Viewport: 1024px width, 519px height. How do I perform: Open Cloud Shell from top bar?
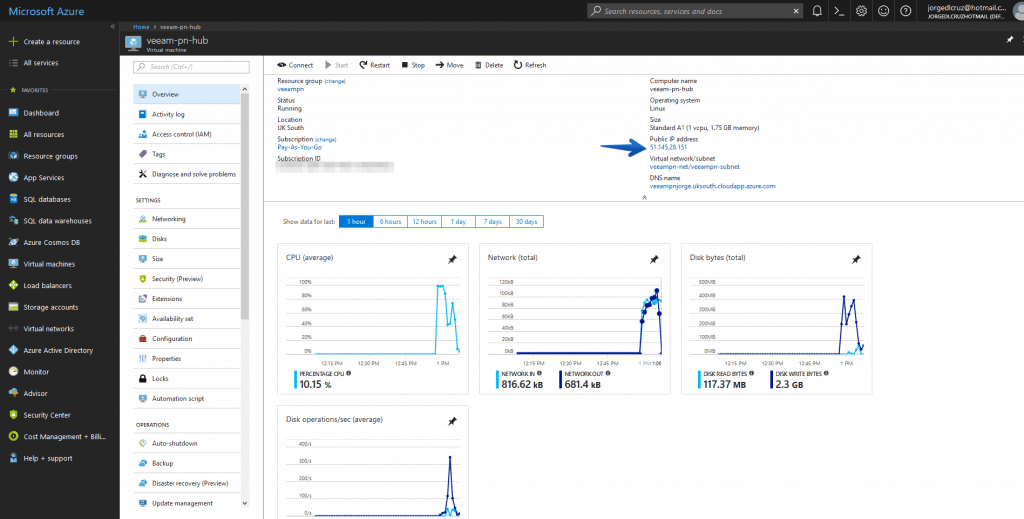(839, 11)
